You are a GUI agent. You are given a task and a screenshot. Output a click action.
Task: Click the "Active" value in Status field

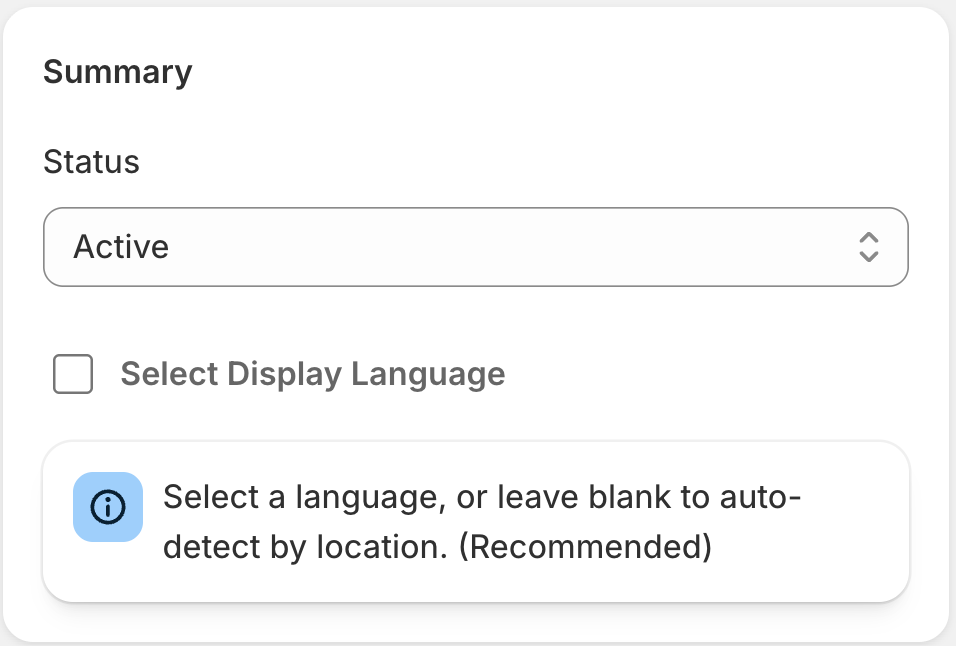tap(121, 247)
